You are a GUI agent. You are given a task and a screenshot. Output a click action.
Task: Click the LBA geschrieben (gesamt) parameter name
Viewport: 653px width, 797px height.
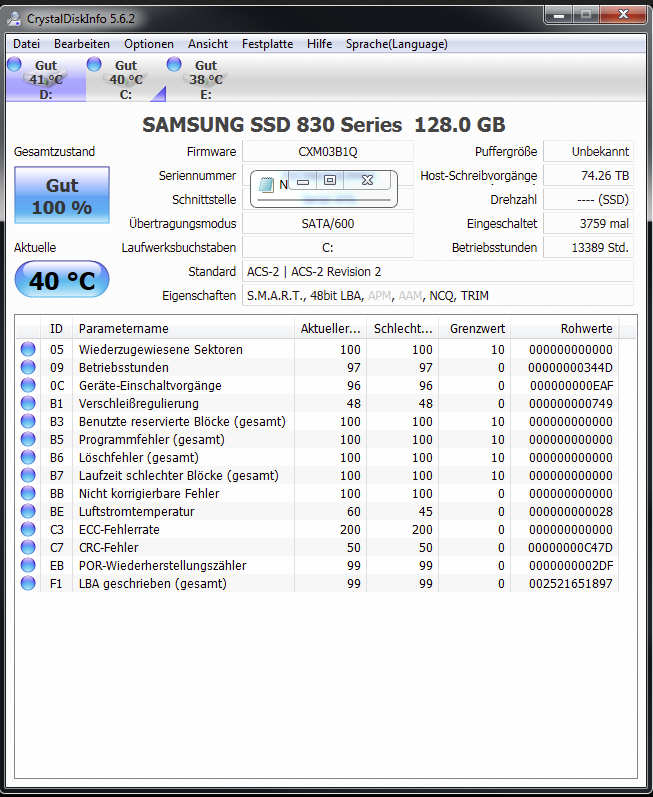[x=152, y=584]
